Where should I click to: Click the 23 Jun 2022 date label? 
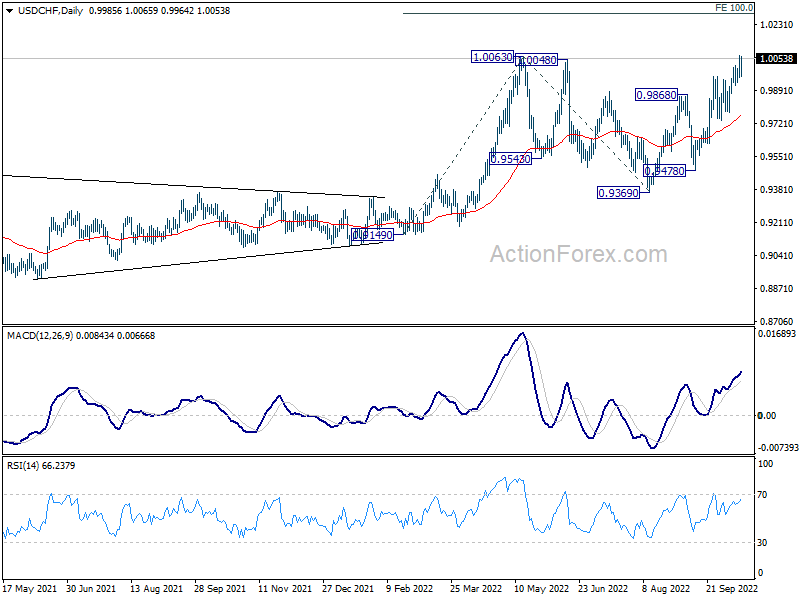pos(603,589)
